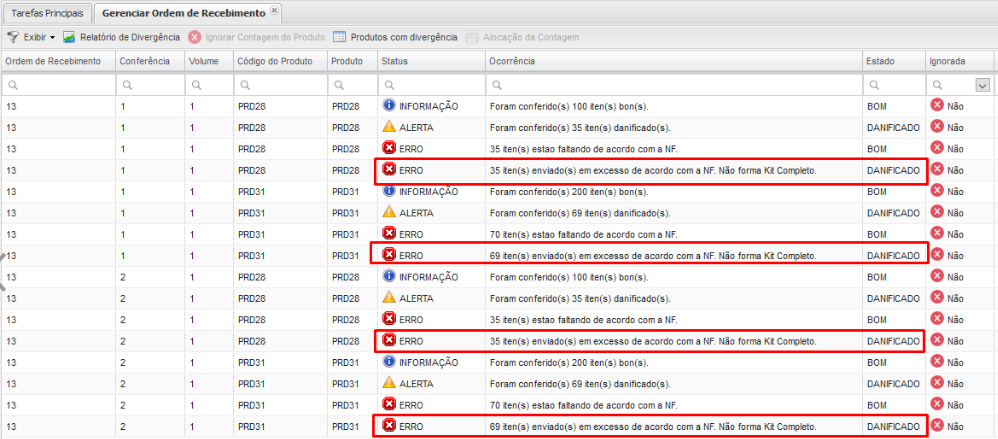Click info icon in Conferência 2 PRD31 INFORMAÇÃO row
998x439 pixels.
tap(390, 361)
